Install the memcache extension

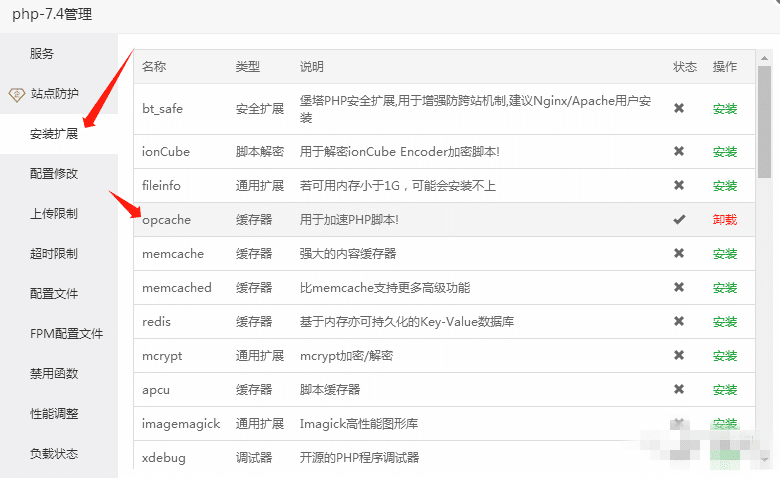click(x=725, y=254)
